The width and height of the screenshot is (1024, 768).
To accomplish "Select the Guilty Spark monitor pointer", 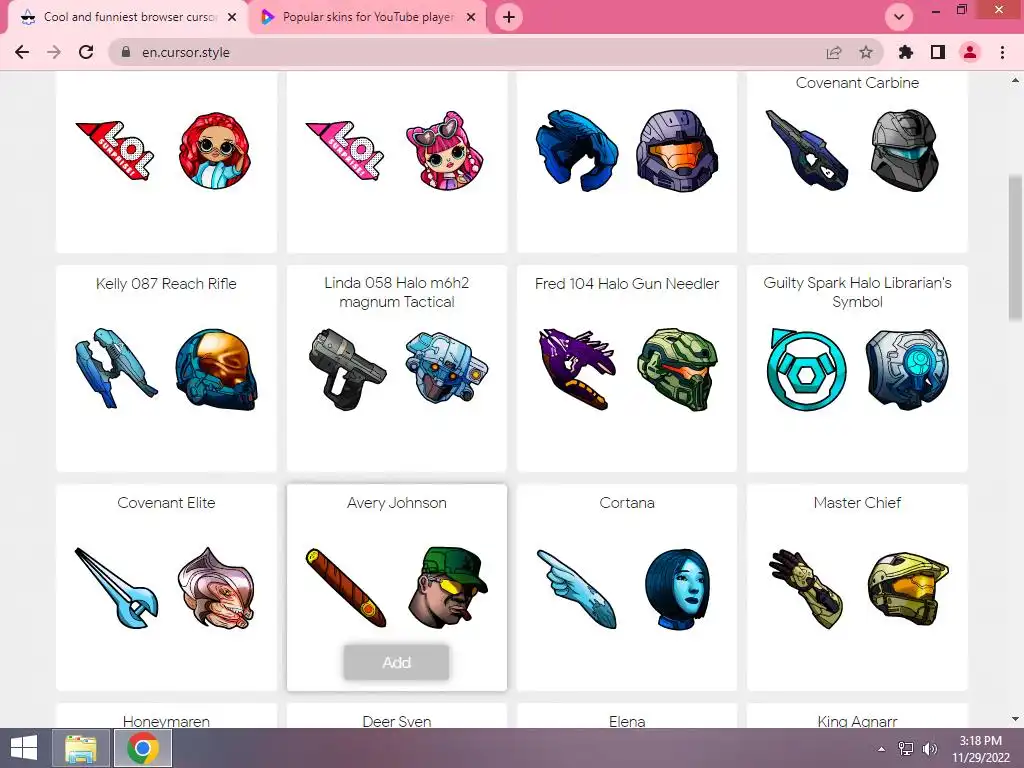I will pos(907,369).
